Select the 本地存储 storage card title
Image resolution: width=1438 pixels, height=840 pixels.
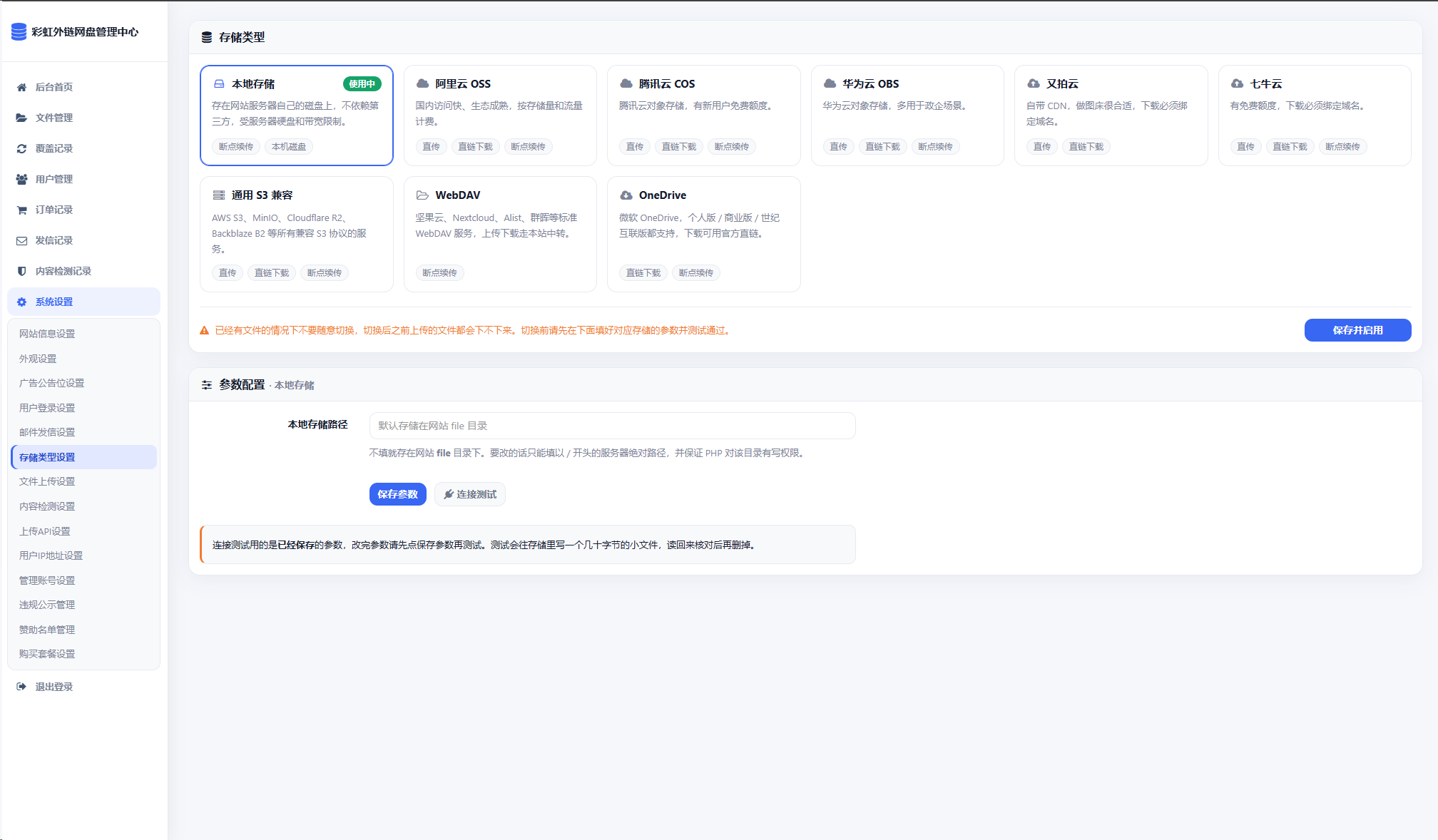coord(253,84)
